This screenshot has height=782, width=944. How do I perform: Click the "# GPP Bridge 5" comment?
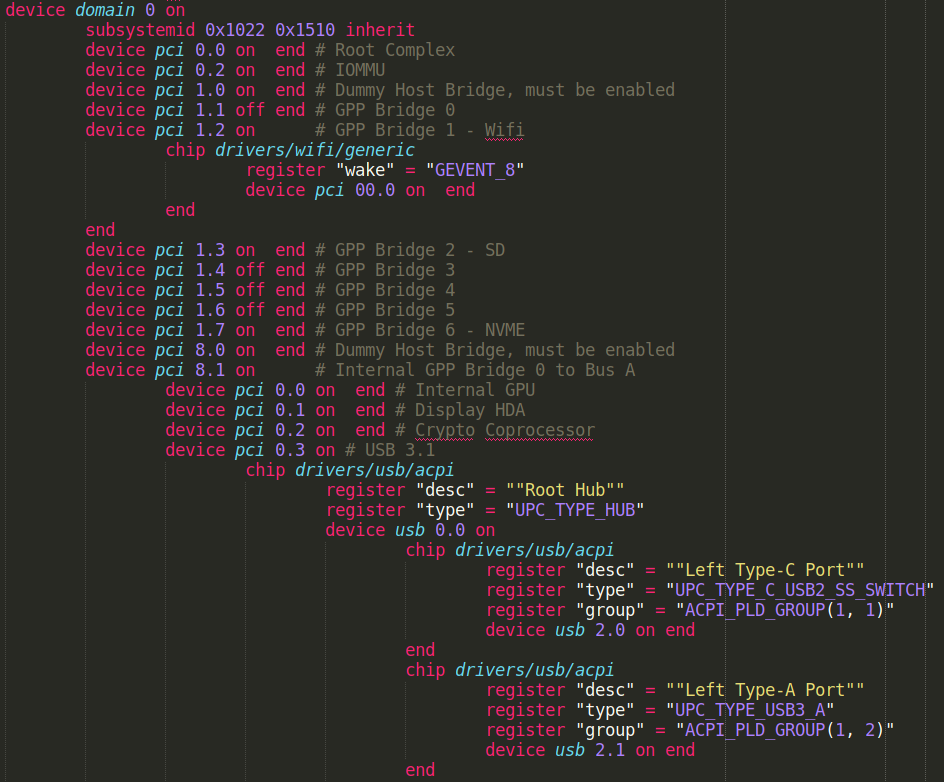click(x=385, y=310)
